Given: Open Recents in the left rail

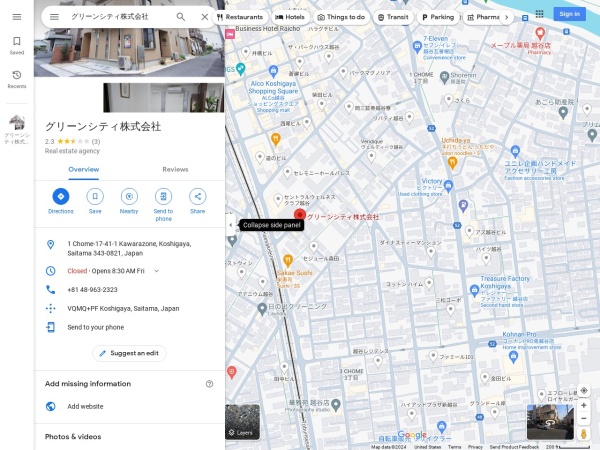Looking at the screenshot, I should coord(17,79).
